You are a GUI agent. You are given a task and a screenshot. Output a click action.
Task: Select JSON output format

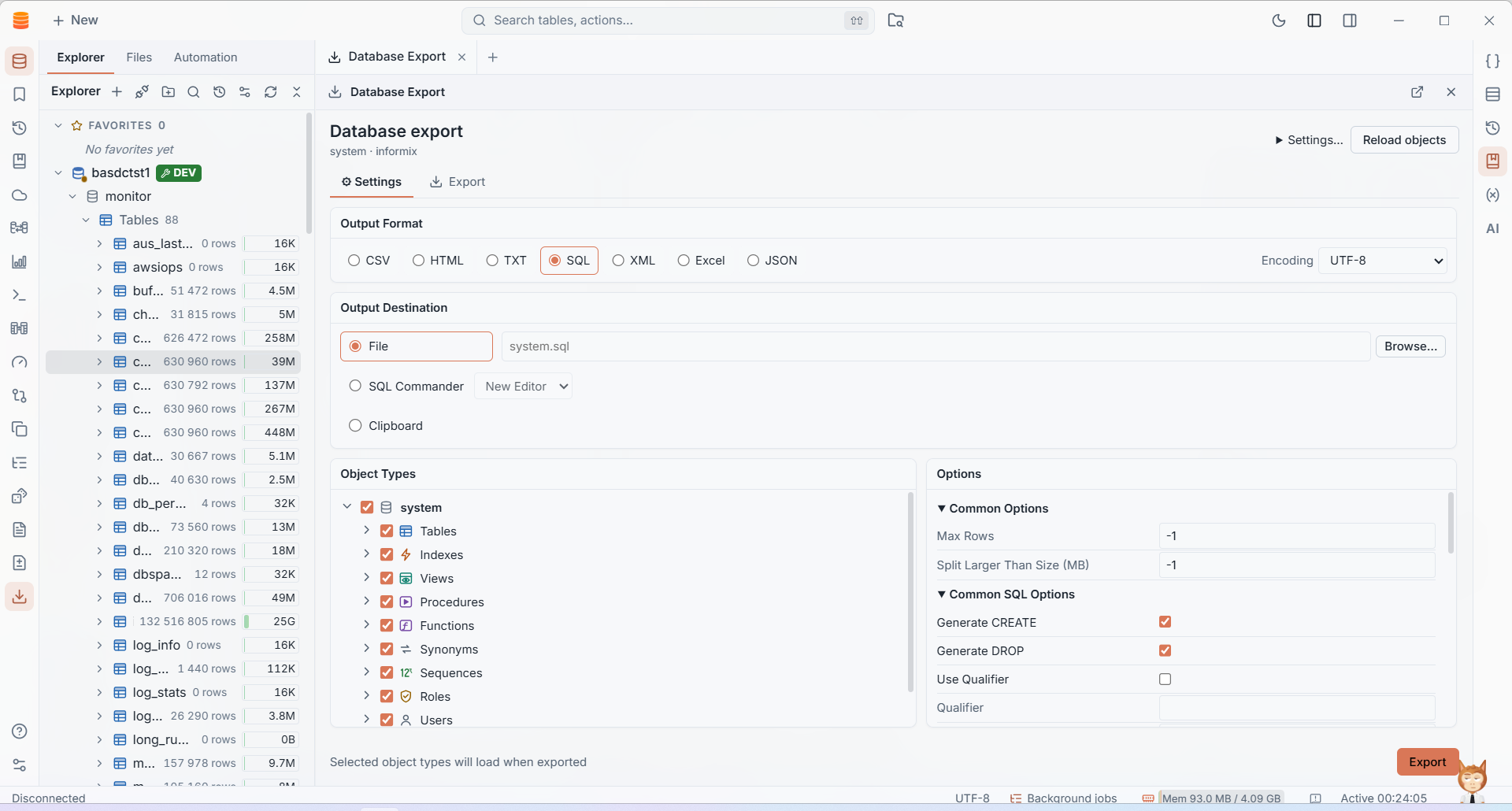tap(773, 261)
